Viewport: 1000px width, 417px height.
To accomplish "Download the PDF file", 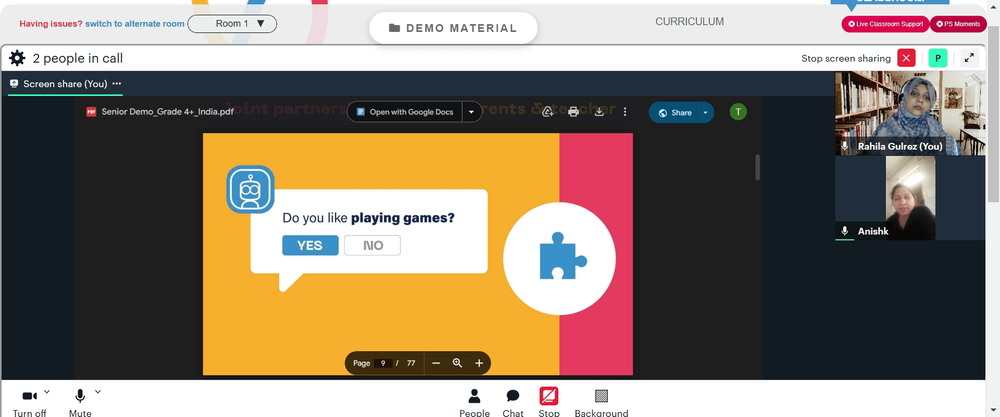I will click(x=599, y=112).
